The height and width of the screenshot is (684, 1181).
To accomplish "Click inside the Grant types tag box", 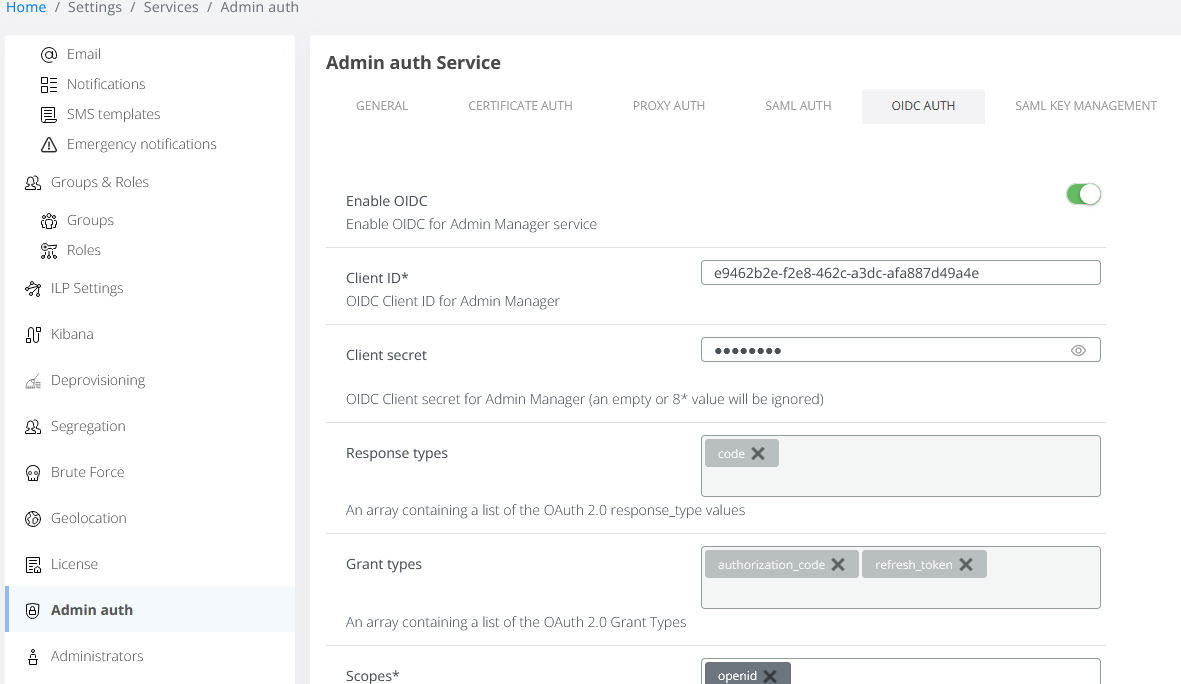I will [901, 578].
